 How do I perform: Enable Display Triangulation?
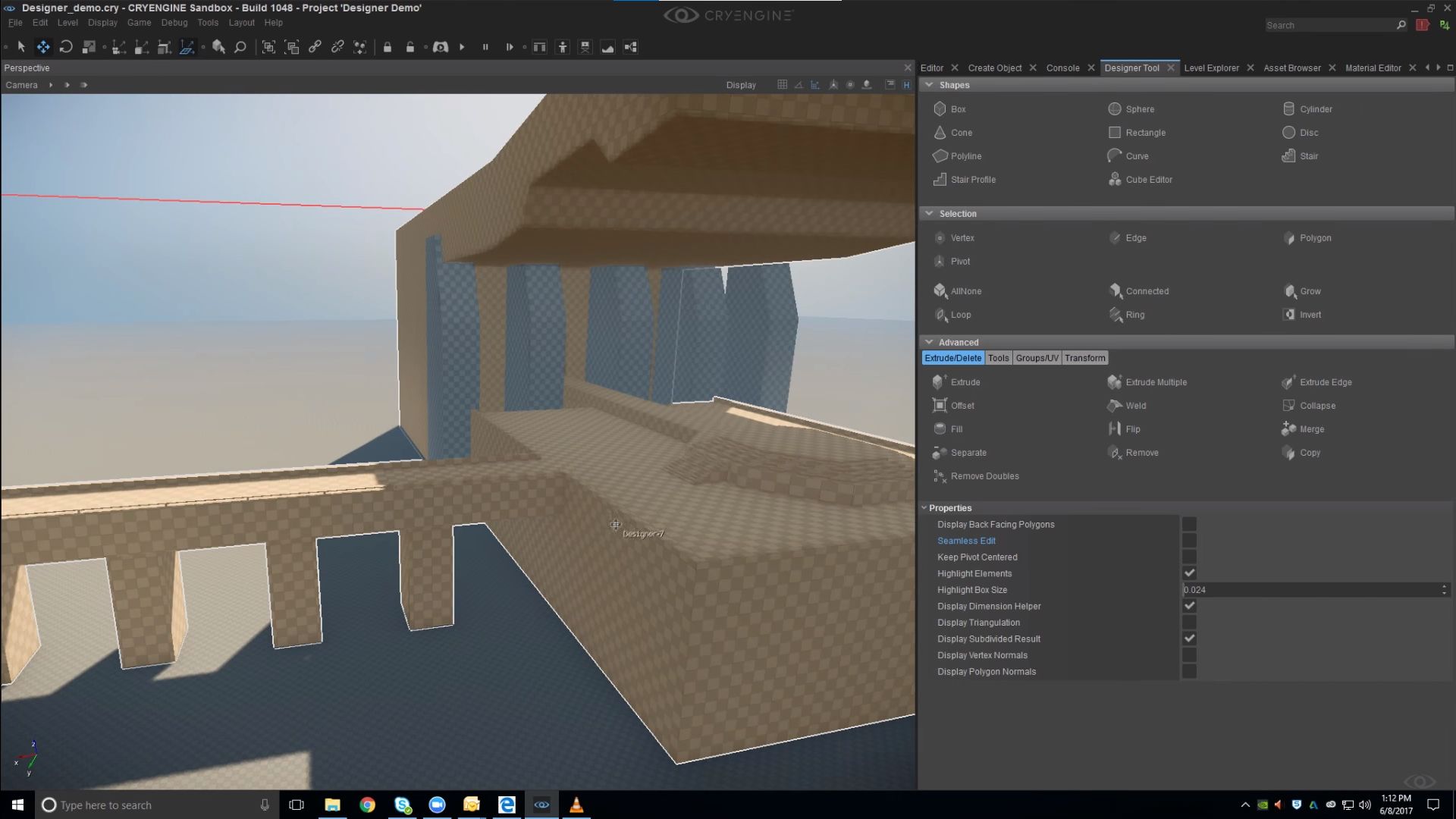1189,622
